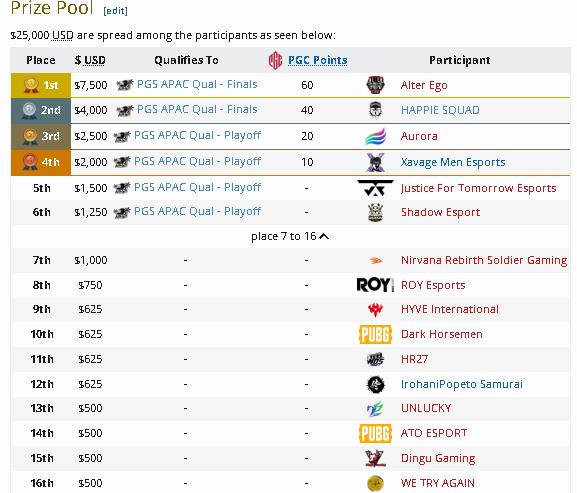The width and height of the screenshot is (577, 493).
Task: Open the Prize Pool edit link
Action: point(116,11)
